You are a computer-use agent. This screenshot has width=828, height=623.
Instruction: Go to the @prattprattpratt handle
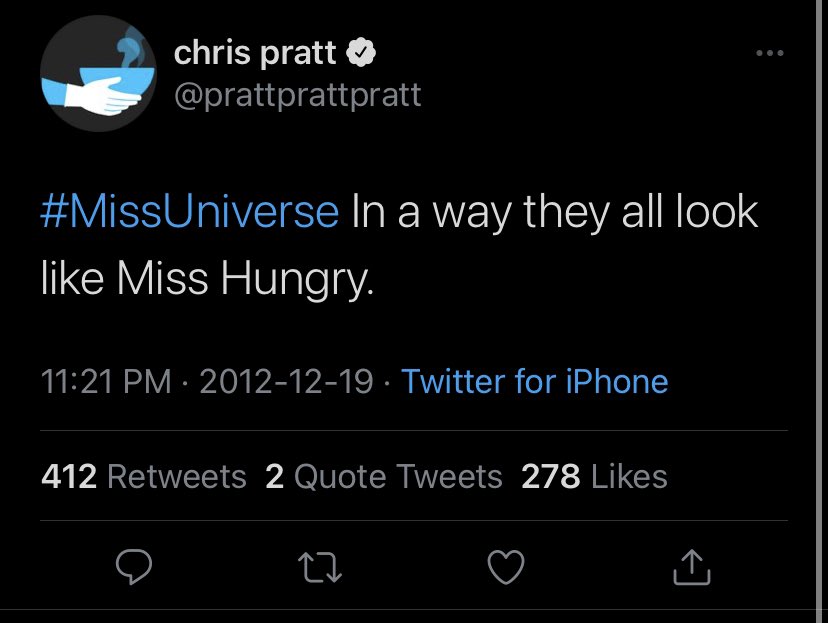tap(297, 95)
